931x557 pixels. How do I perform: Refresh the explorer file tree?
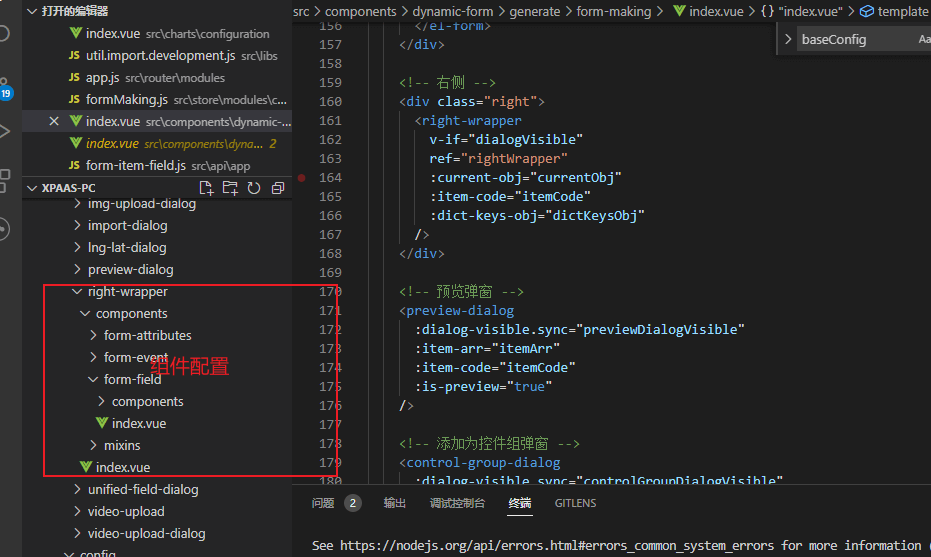[254, 188]
